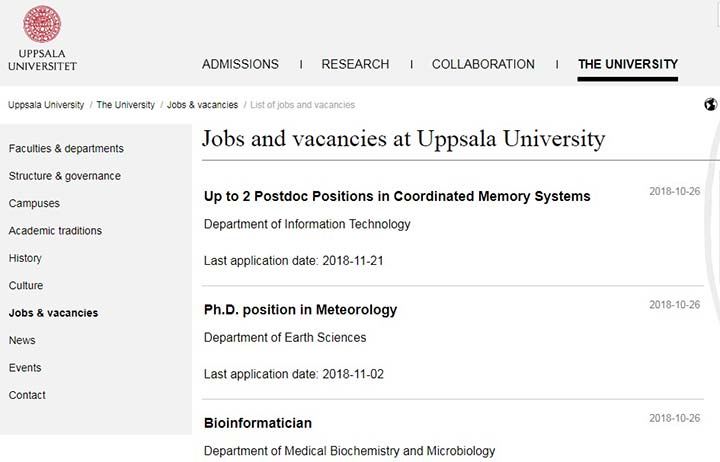The image size is (720, 462).
Task: Go to Jobs & vacancies breadcrumb
Action: [202, 105]
